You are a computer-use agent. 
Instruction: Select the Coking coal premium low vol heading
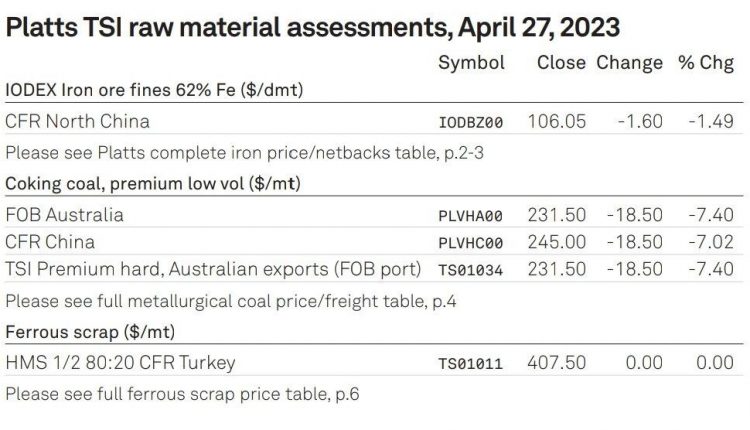click(x=153, y=184)
